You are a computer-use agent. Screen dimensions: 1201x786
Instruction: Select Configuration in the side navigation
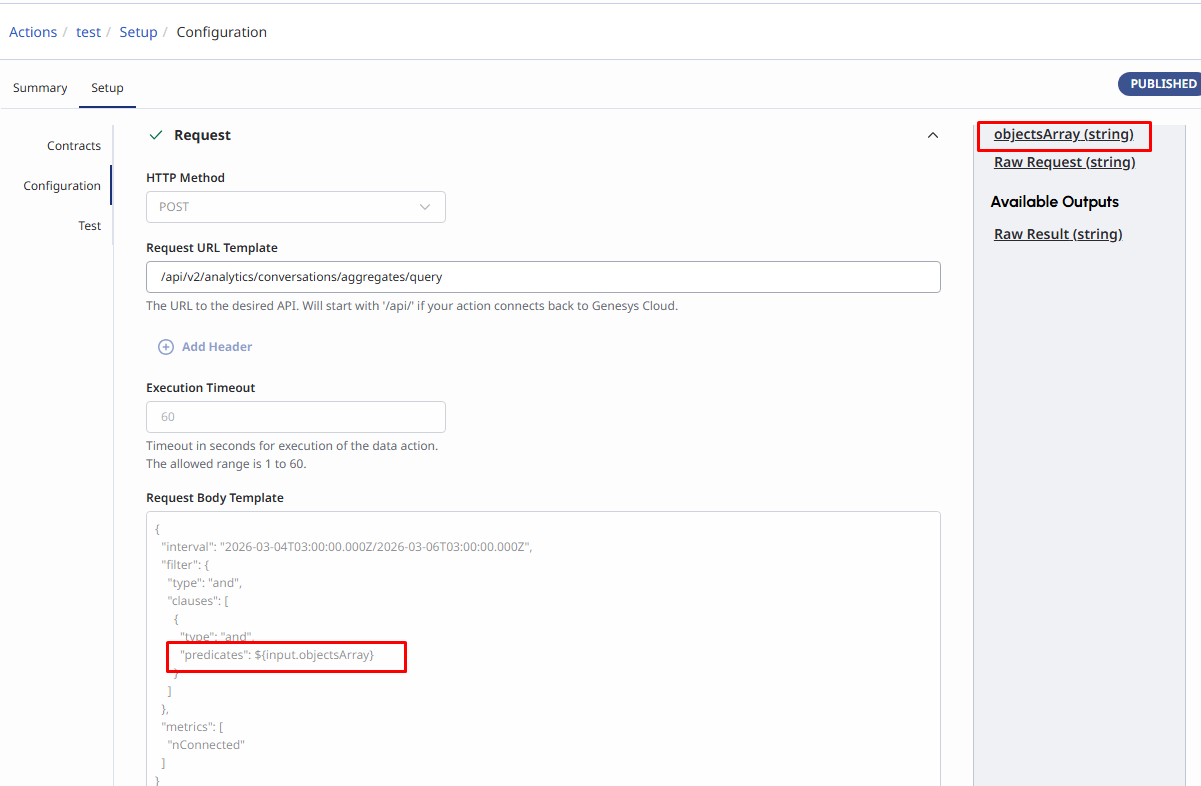[x=62, y=186]
